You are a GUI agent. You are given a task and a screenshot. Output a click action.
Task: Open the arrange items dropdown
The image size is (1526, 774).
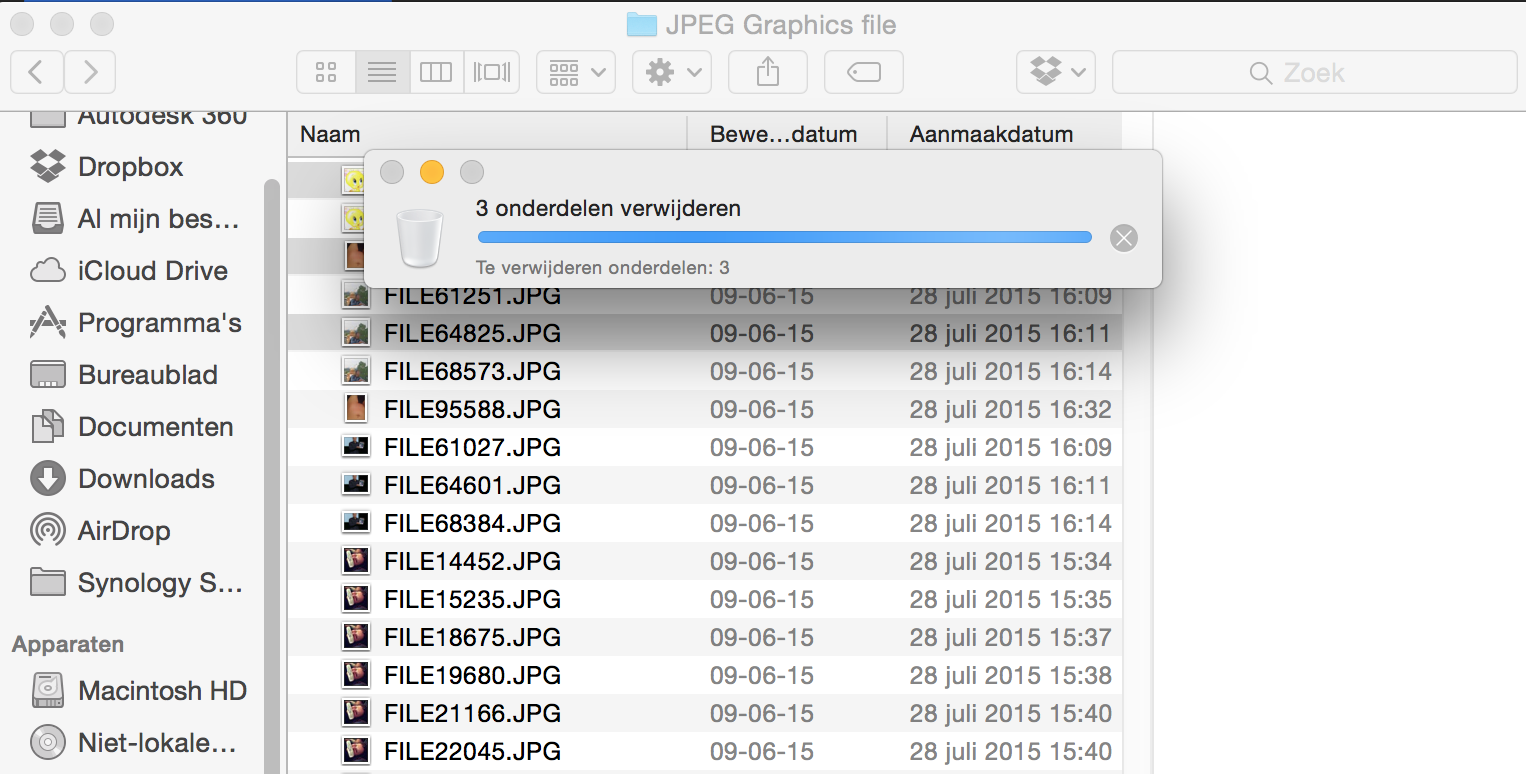coord(576,72)
